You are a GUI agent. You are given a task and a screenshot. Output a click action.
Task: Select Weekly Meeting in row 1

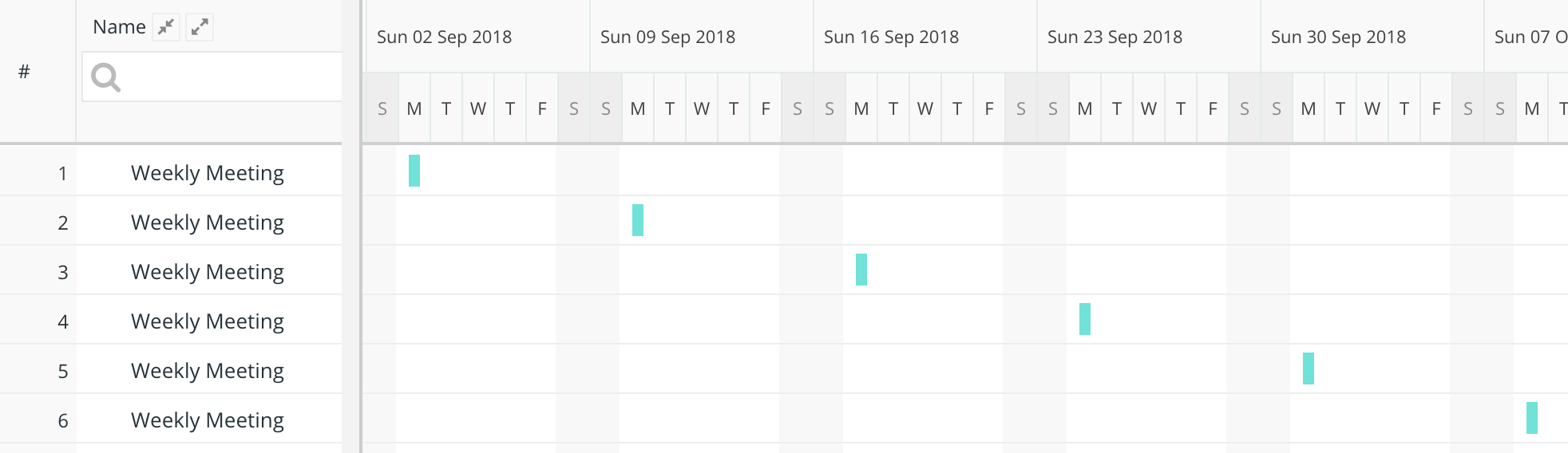click(x=208, y=173)
